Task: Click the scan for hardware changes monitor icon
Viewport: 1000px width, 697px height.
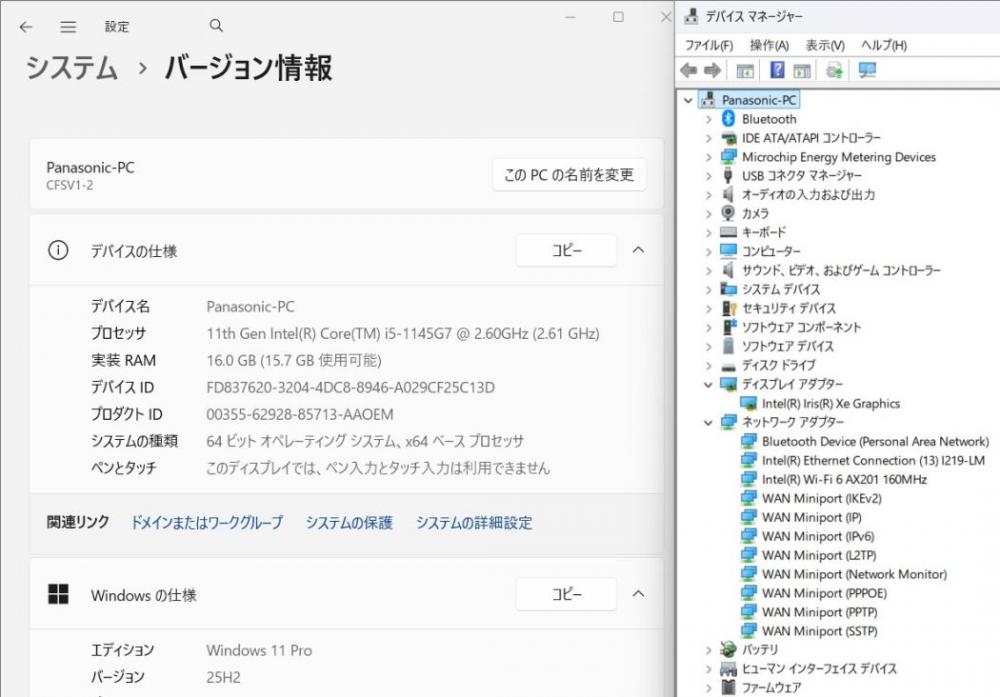Action: point(867,70)
